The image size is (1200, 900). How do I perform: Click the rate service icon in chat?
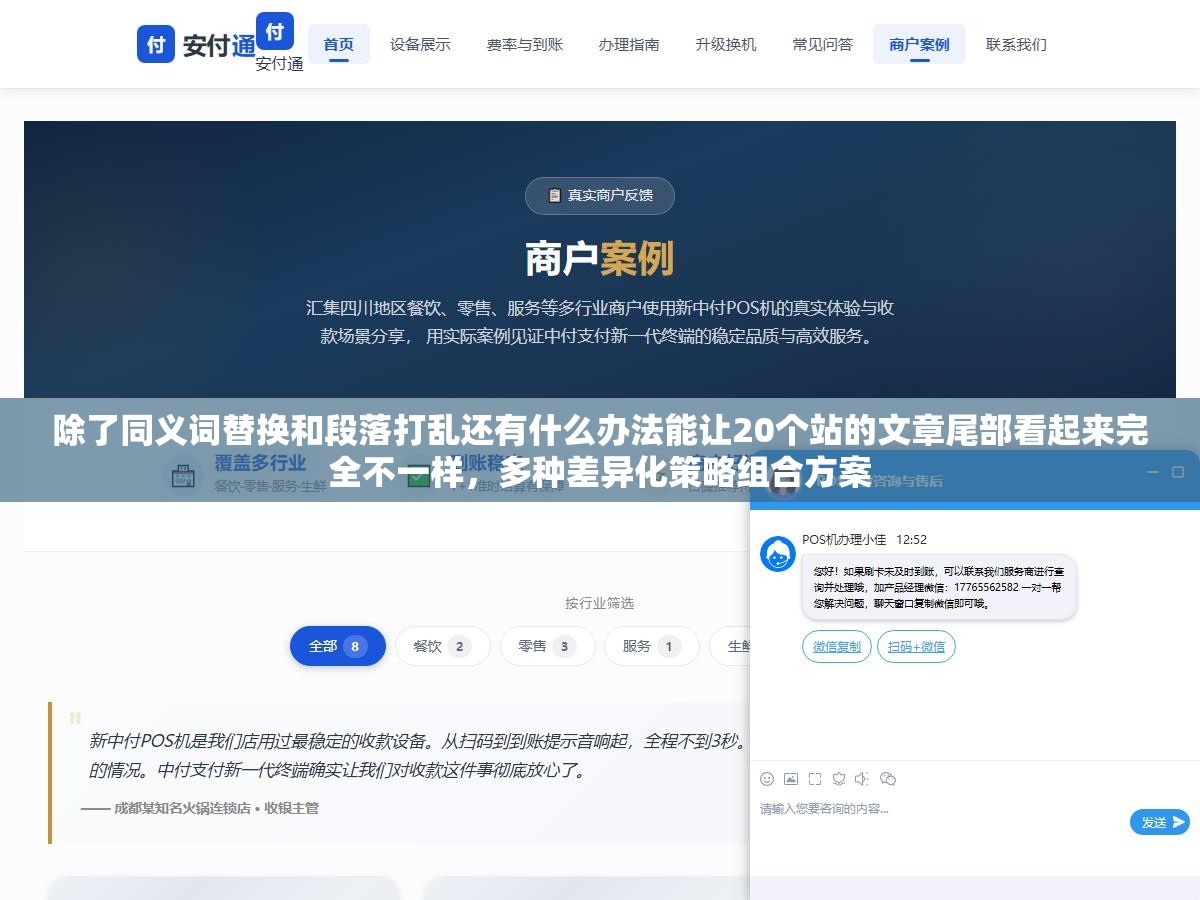tap(839, 779)
